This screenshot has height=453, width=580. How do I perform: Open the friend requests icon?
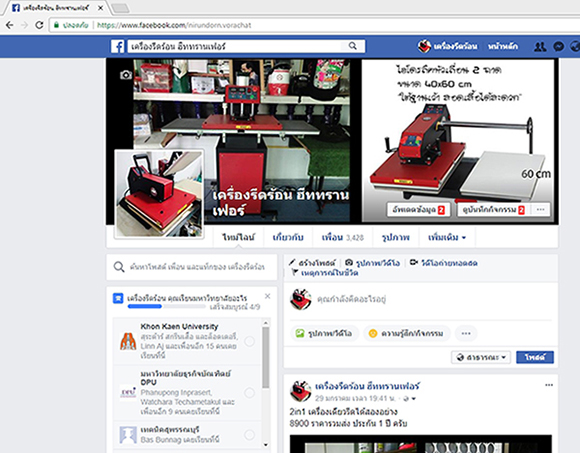540,47
